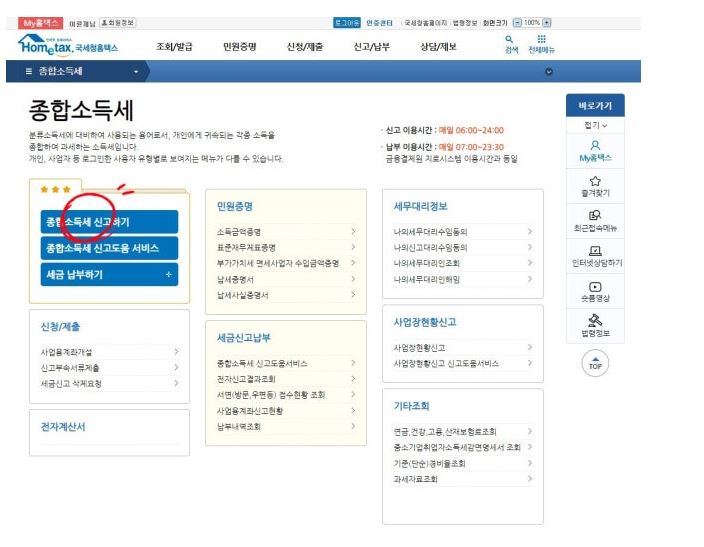Increase screen size with plus button
The width and height of the screenshot is (704, 547).
tap(546, 22)
